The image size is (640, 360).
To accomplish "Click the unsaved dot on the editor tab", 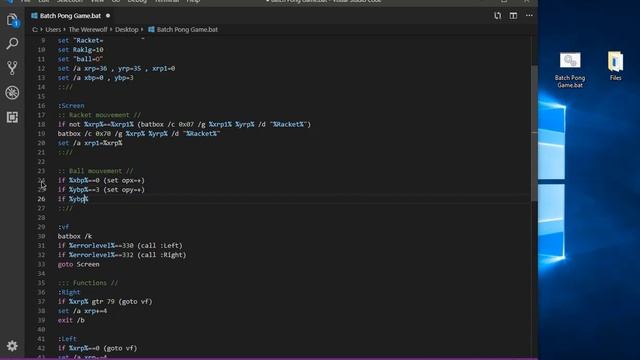I will coord(108,16).
